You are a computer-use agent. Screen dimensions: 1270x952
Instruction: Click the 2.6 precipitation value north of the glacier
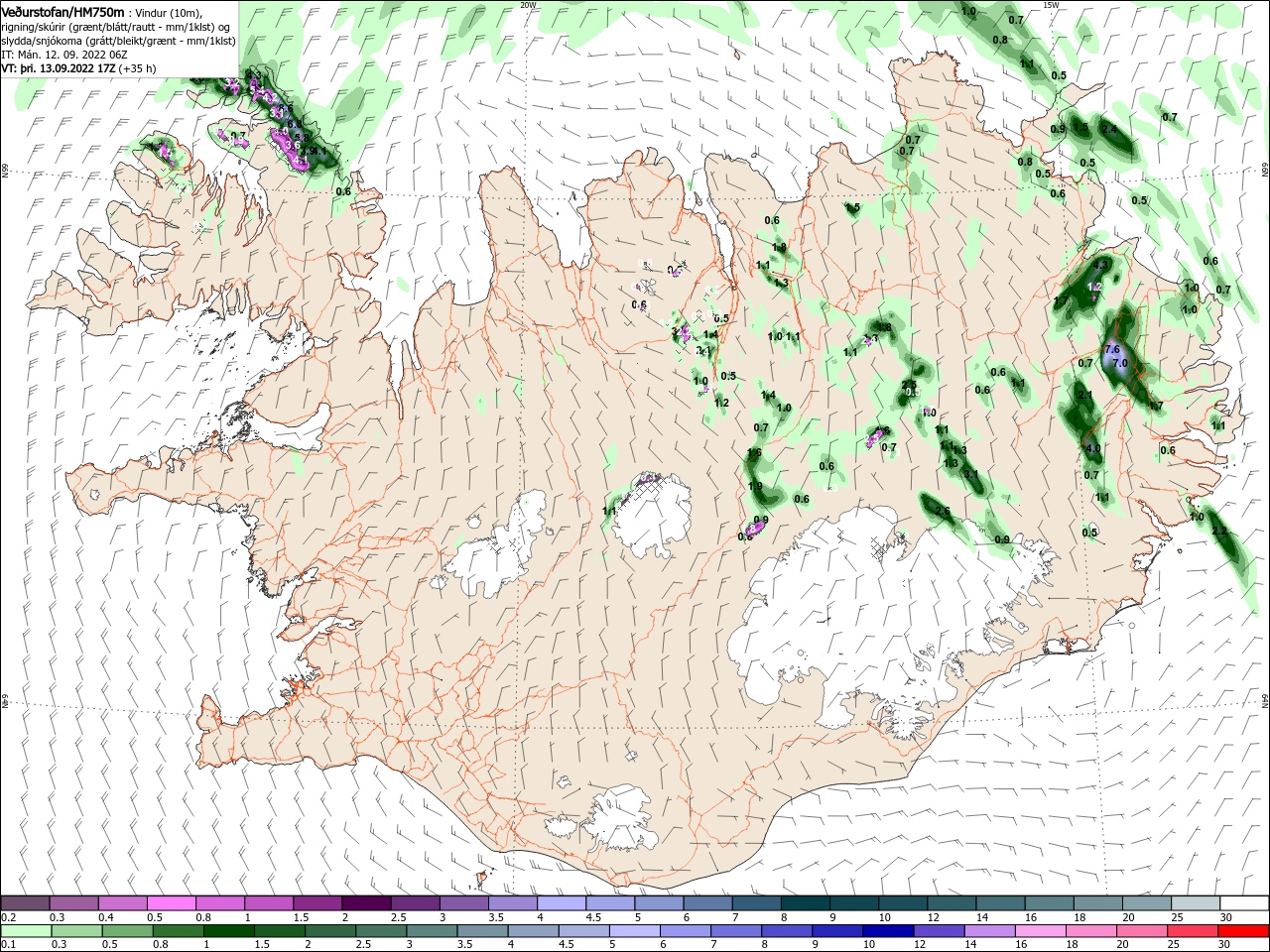tap(943, 512)
